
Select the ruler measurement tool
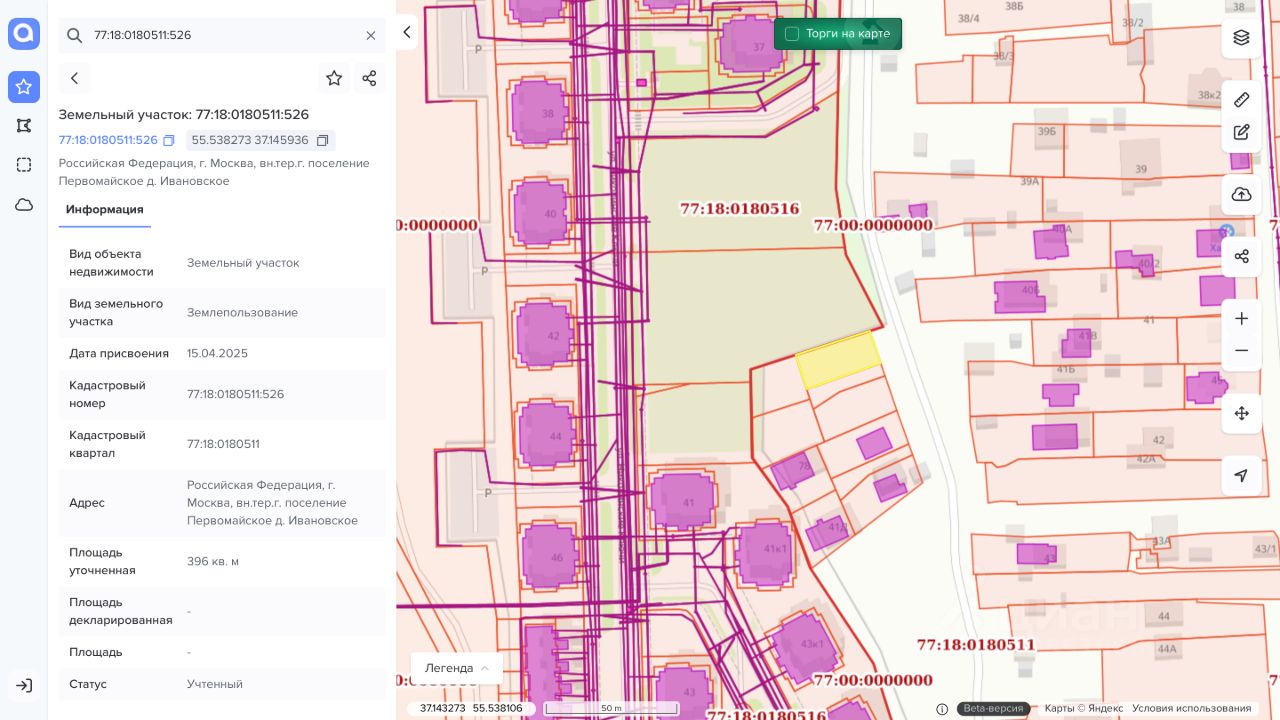(1241, 99)
